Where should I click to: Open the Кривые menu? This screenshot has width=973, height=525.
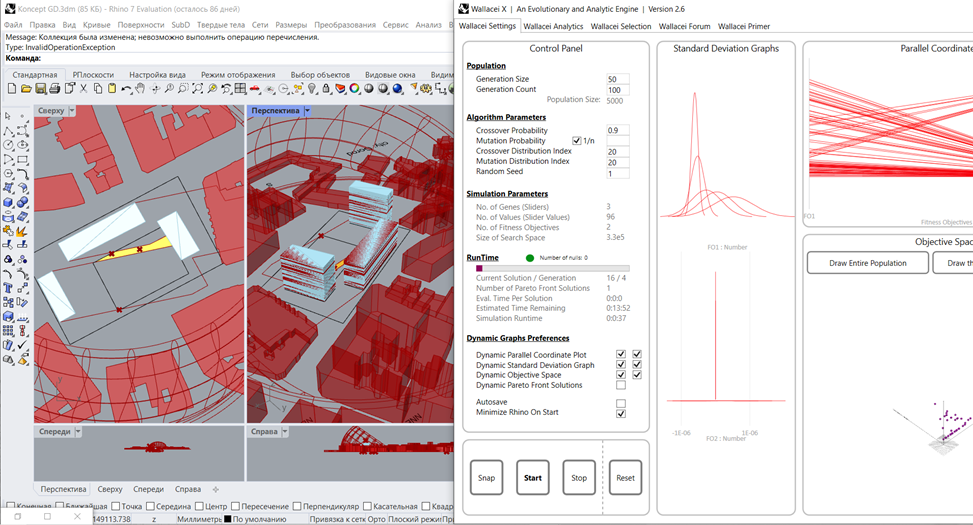pos(96,25)
